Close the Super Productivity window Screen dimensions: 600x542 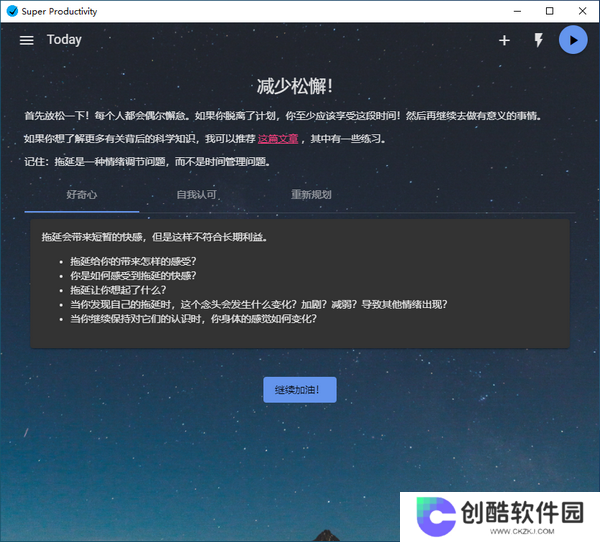[x=582, y=11]
